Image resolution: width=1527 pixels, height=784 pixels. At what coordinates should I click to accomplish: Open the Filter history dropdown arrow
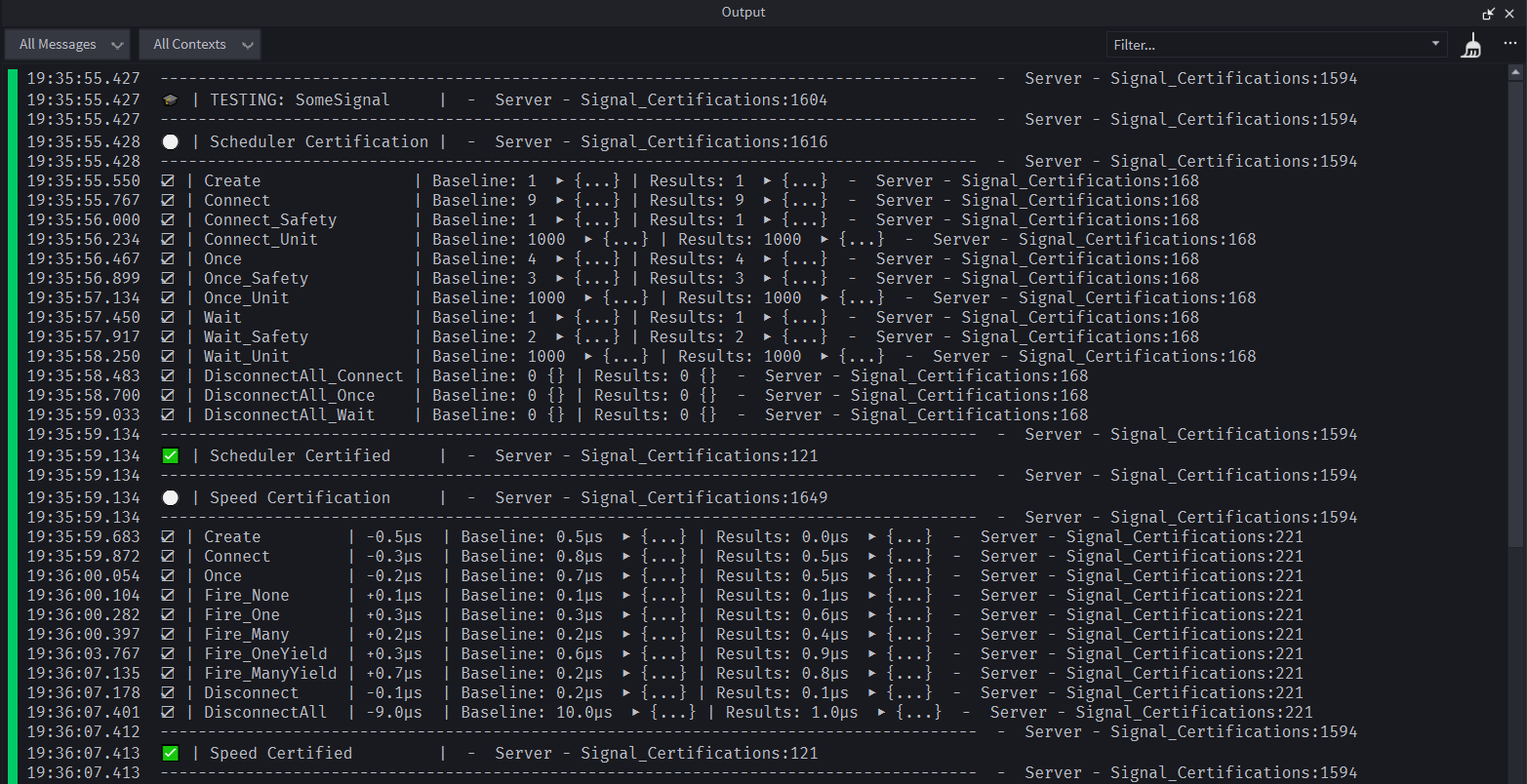click(x=1435, y=44)
